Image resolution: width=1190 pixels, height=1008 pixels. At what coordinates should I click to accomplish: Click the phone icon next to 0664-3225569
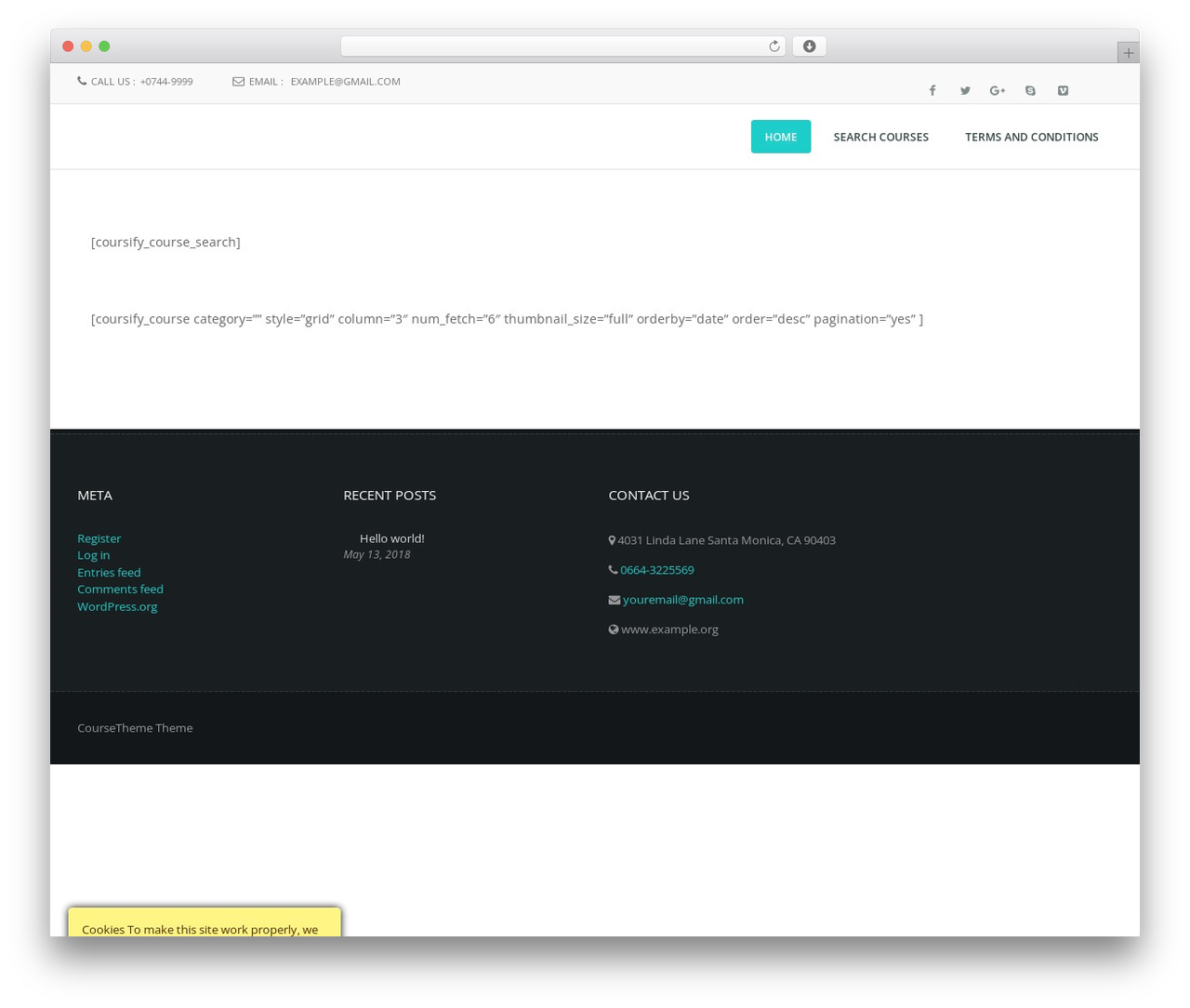click(x=613, y=570)
